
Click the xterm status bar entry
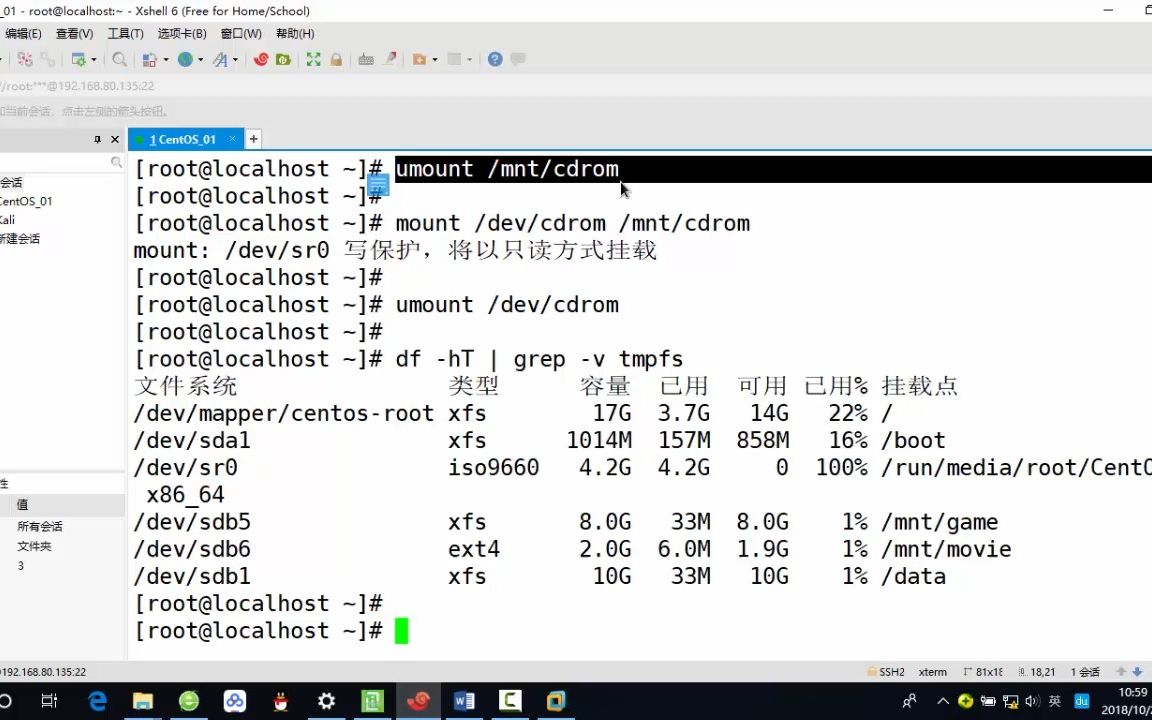click(932, 672)
